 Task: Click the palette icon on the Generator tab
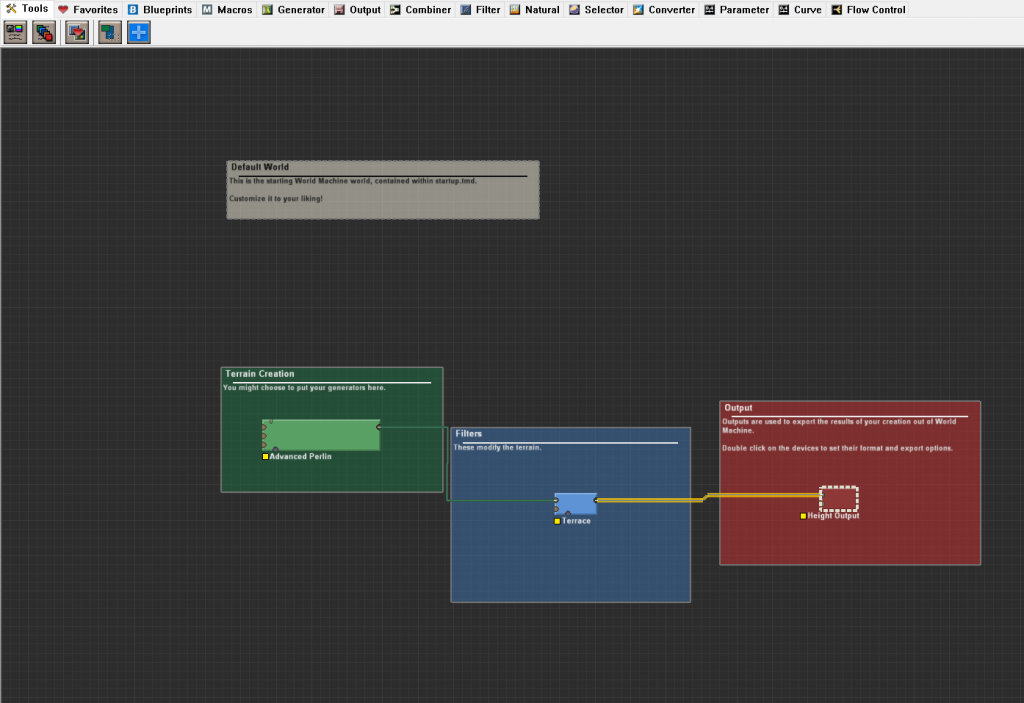[266, 9]
